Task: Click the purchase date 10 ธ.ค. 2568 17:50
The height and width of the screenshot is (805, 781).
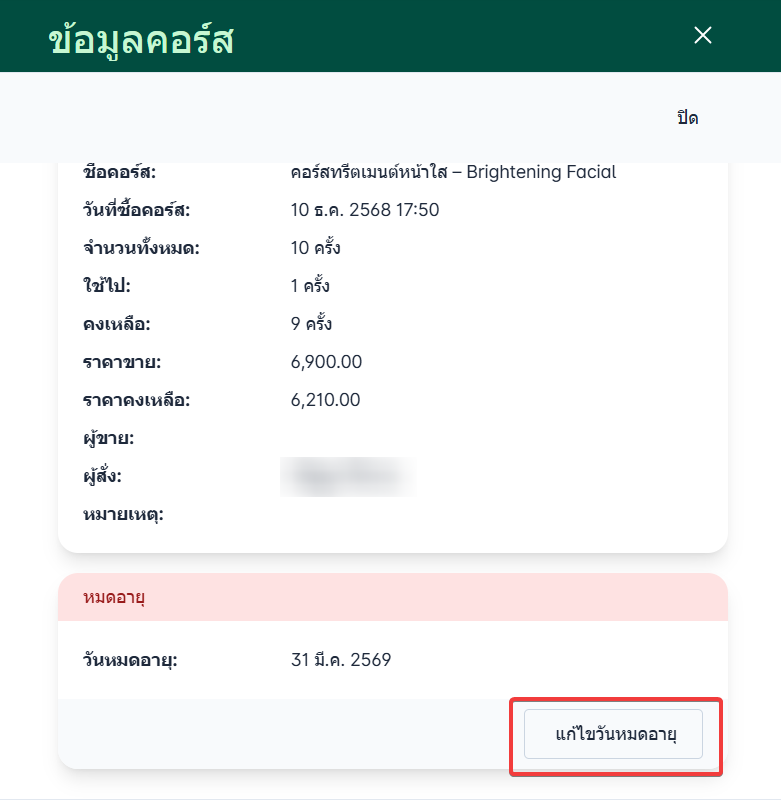Action: click(365, 210)
